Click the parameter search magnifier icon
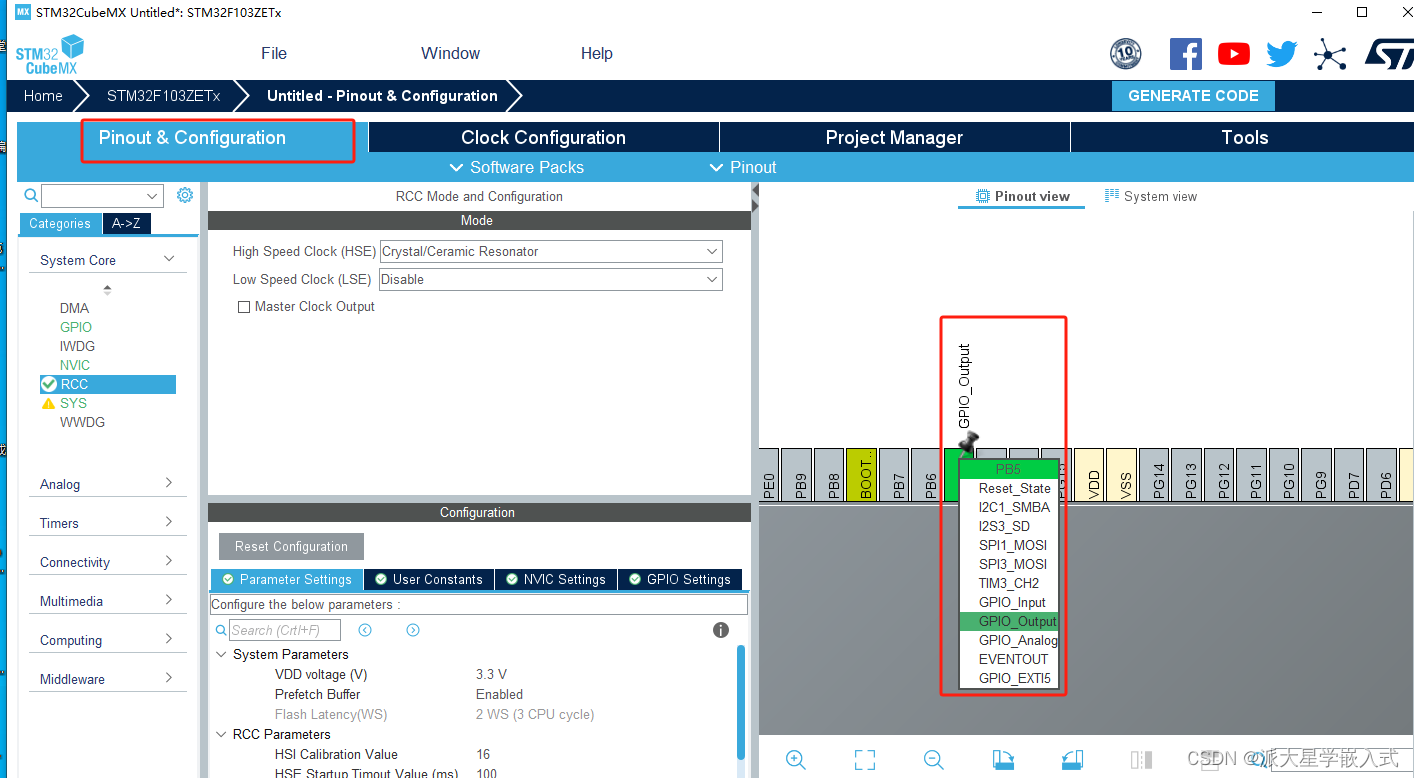1414x778 pixels. (221, 630)
